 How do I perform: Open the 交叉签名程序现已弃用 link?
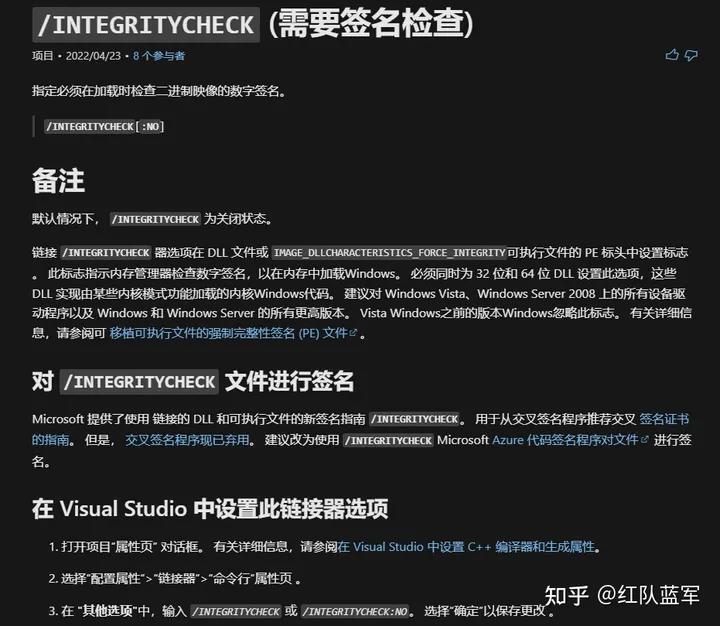pos(187,440)
